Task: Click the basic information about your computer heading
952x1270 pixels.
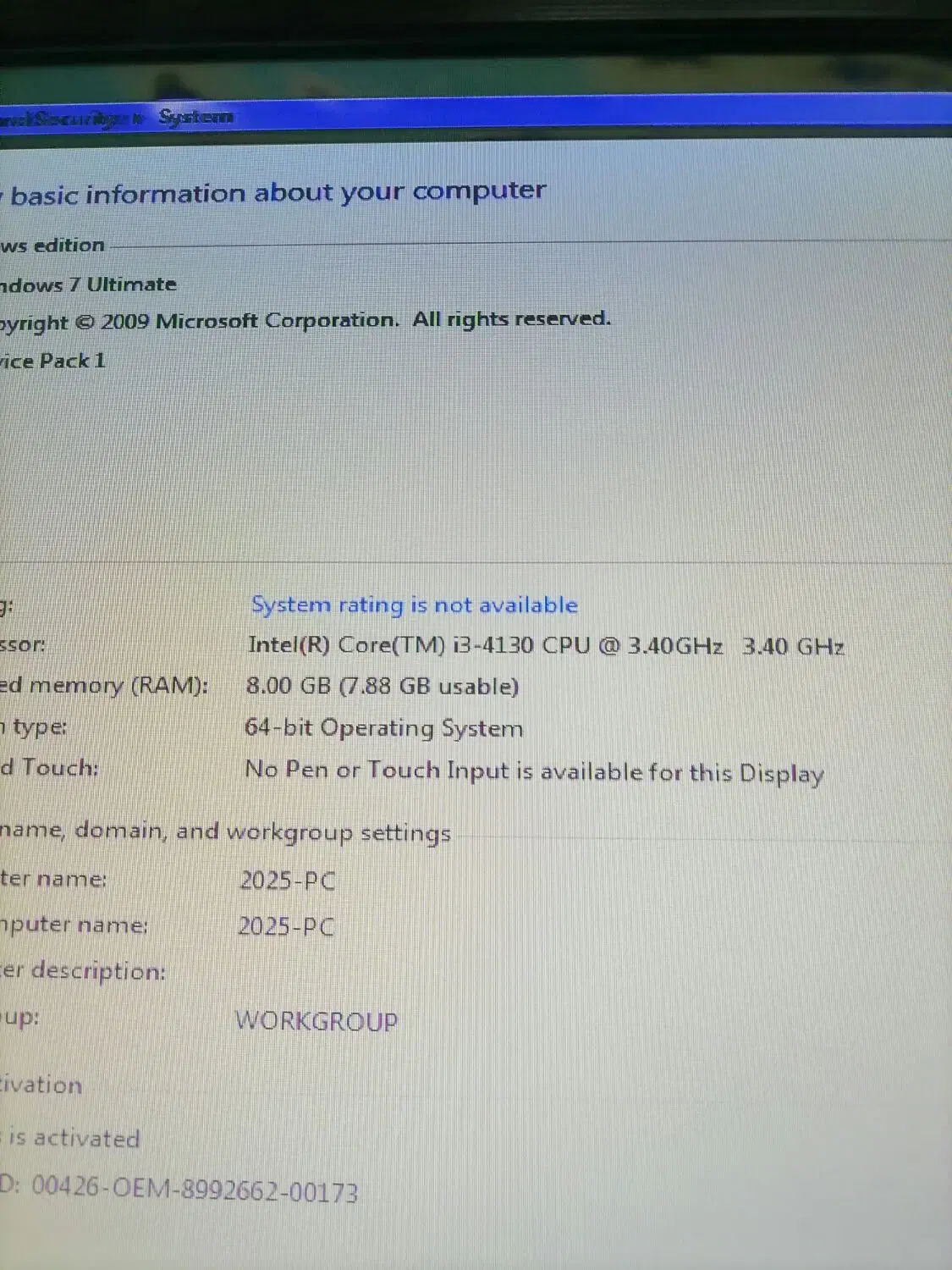Action: coord(278,192)
